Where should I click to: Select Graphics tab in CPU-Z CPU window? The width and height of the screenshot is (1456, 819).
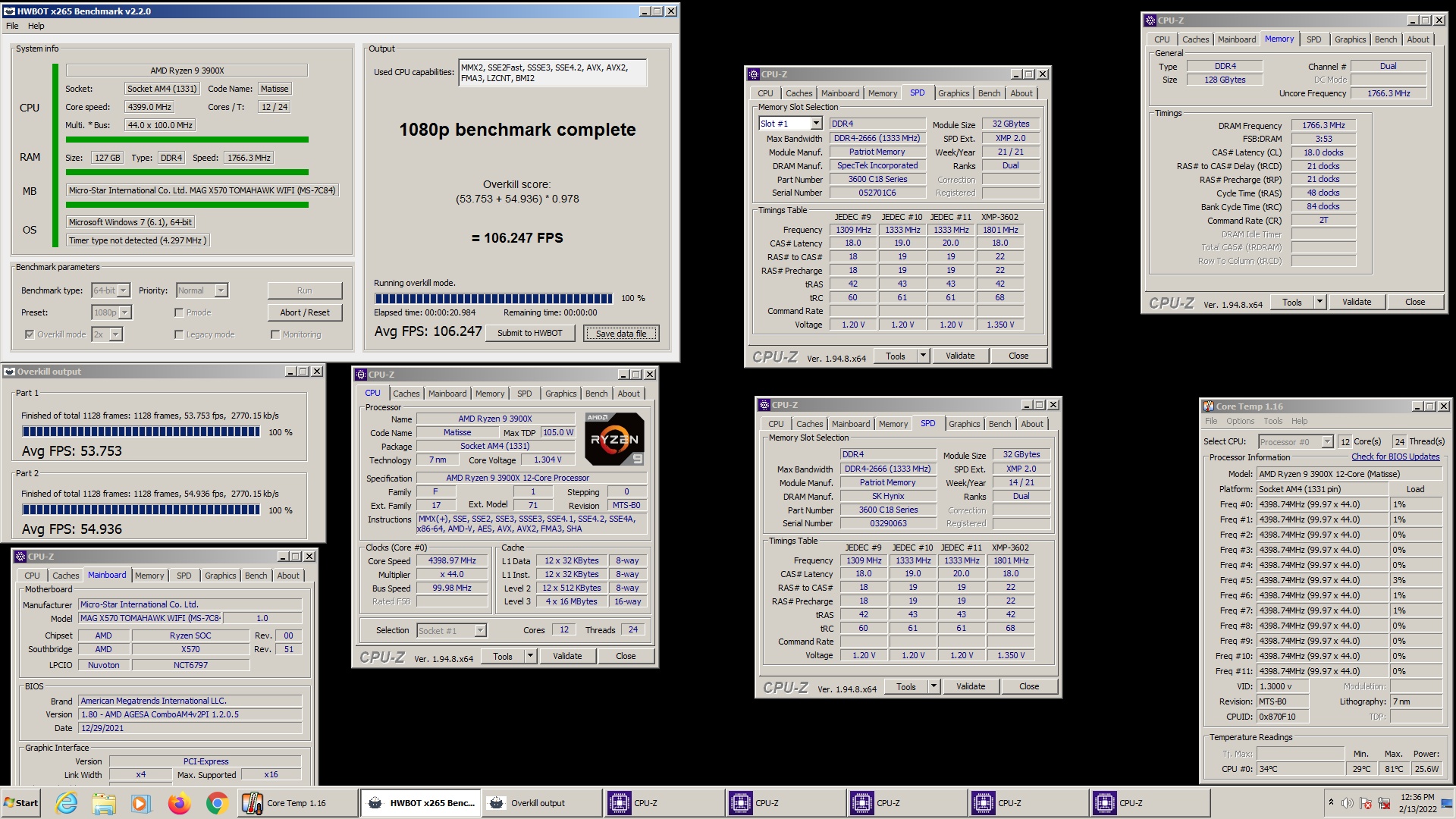pyautogui.click(x=560, y=394)
